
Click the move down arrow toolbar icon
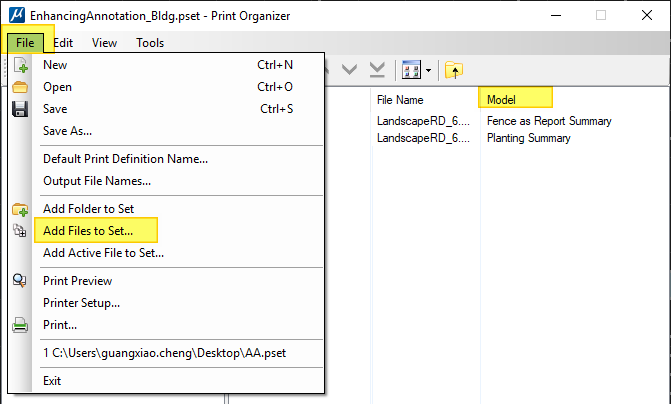pos(349,69)
